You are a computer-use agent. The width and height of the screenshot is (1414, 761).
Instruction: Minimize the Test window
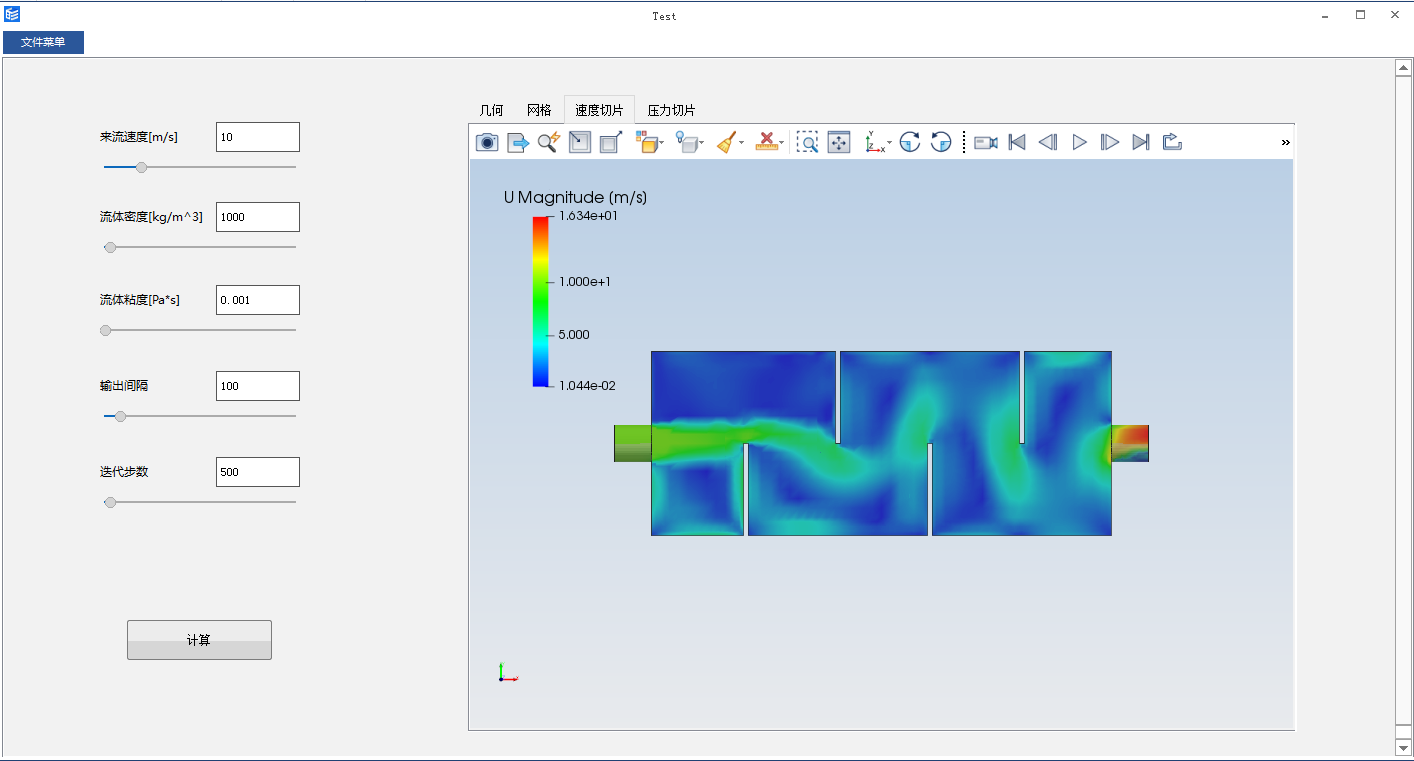point(1326,15)
